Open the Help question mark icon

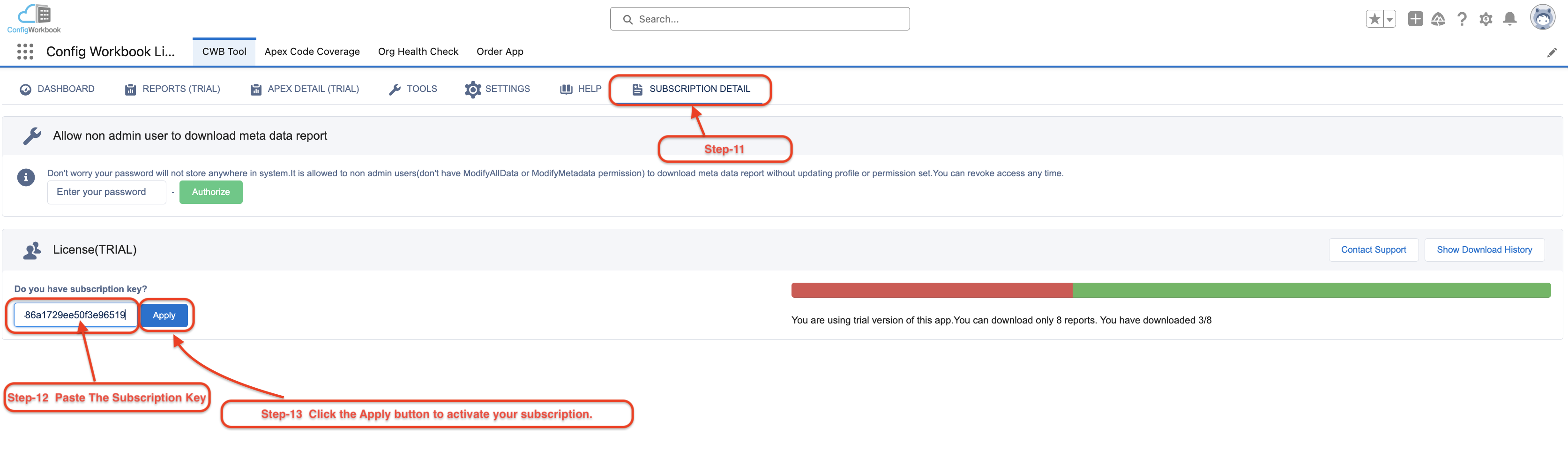tap(1462, 19)
